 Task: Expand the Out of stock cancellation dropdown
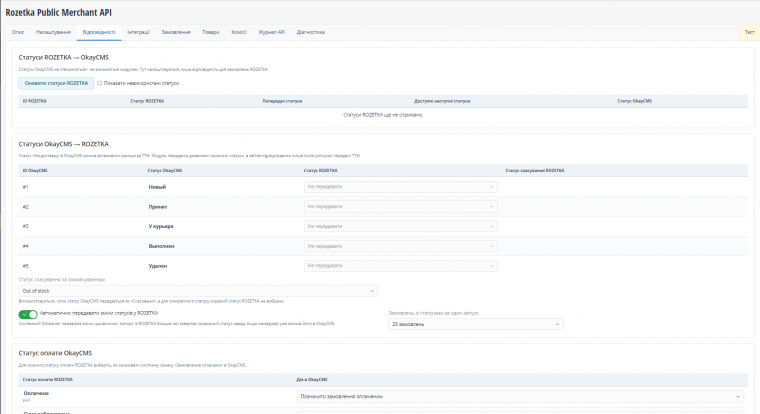click(198, 291)
